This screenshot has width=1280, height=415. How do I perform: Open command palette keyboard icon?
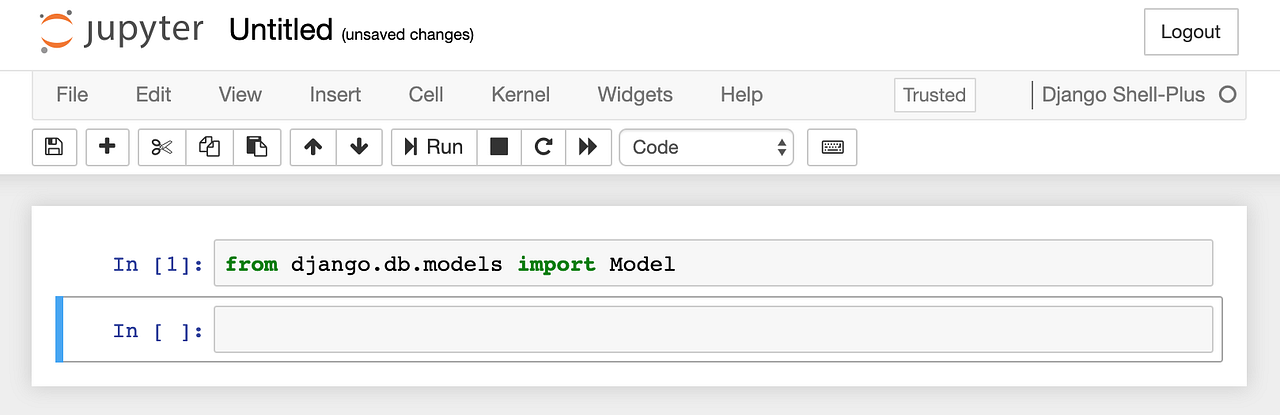832,147
